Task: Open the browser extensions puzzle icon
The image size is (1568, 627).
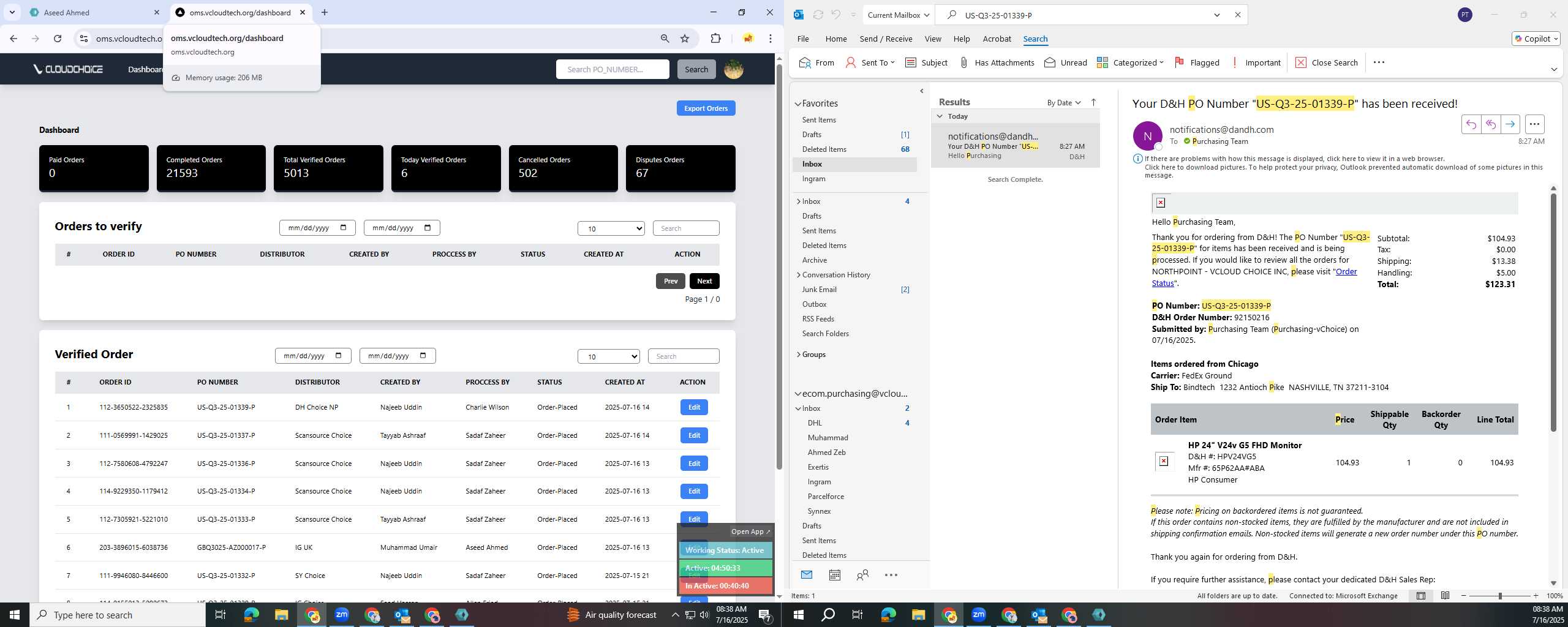Action: click(x=715, y=39)
